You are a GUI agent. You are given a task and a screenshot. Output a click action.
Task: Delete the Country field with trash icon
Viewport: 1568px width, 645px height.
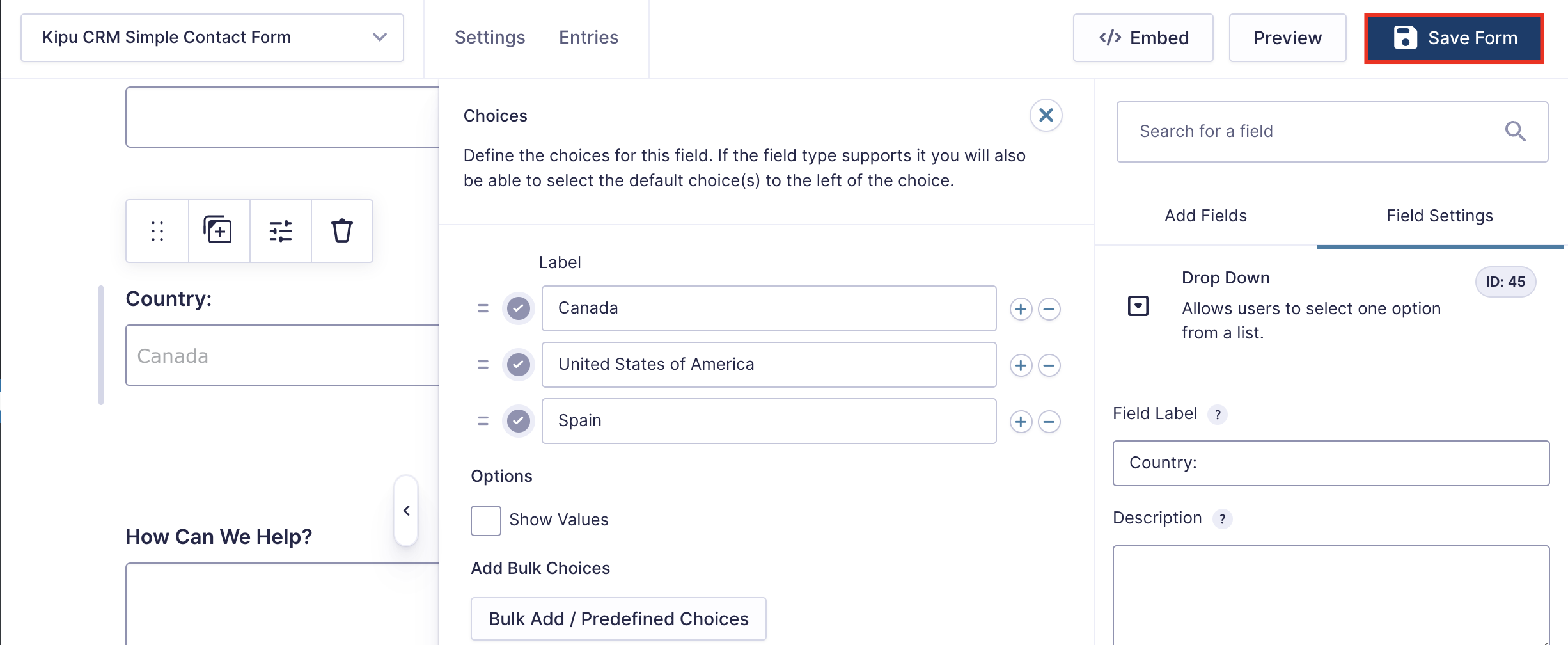(x=341, y=230)
